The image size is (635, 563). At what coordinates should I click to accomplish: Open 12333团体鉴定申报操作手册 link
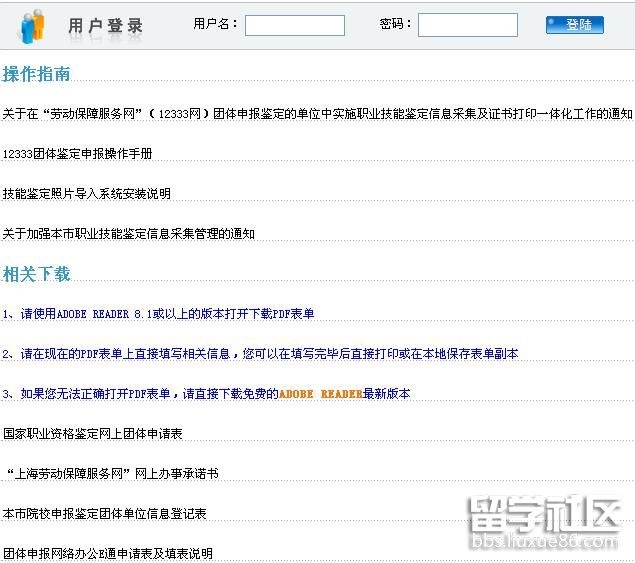77,154
